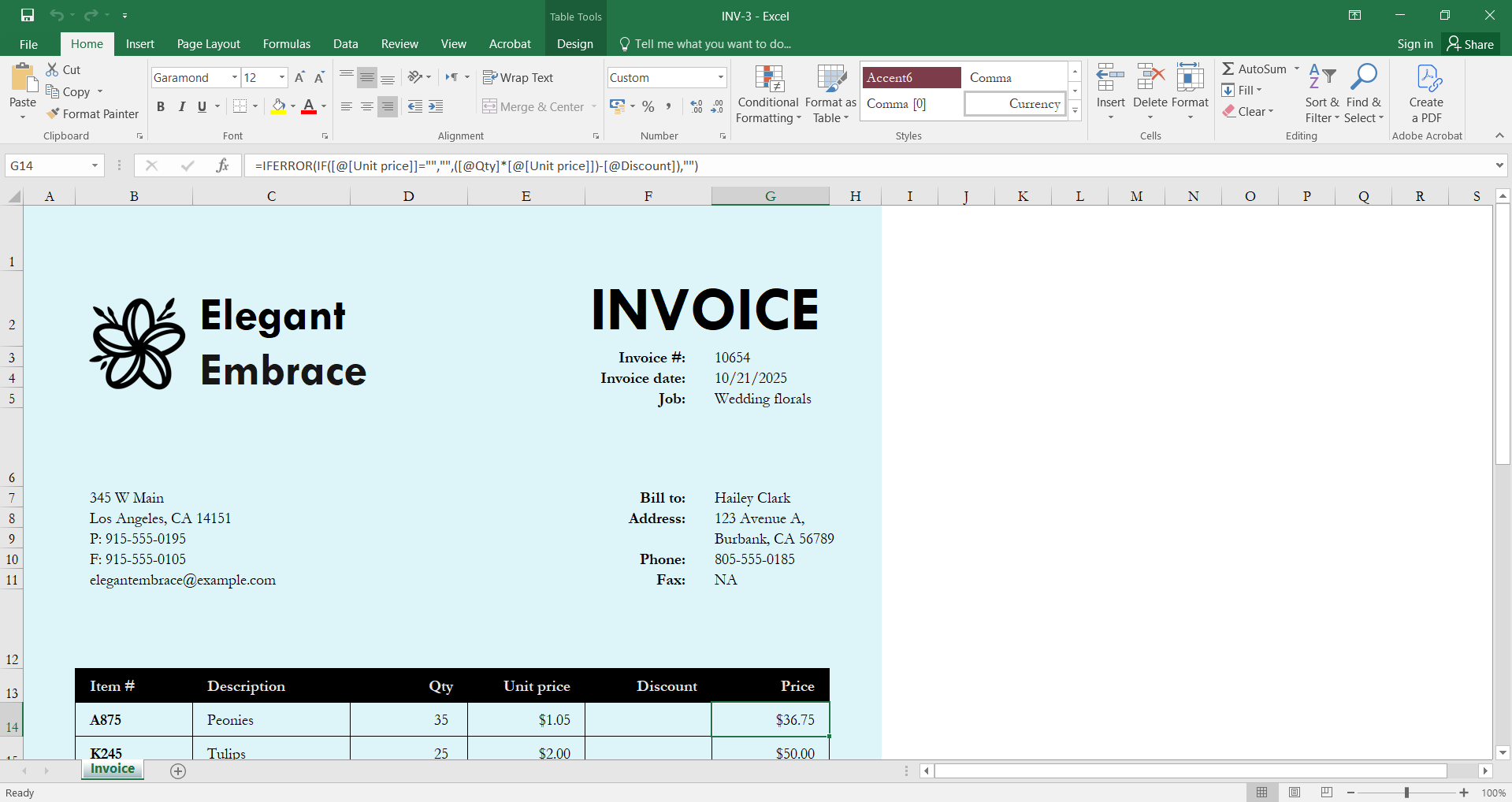Open the Formulas ribbon tab
Viewport: 1512px width, 802px height.
pos(286,44)
